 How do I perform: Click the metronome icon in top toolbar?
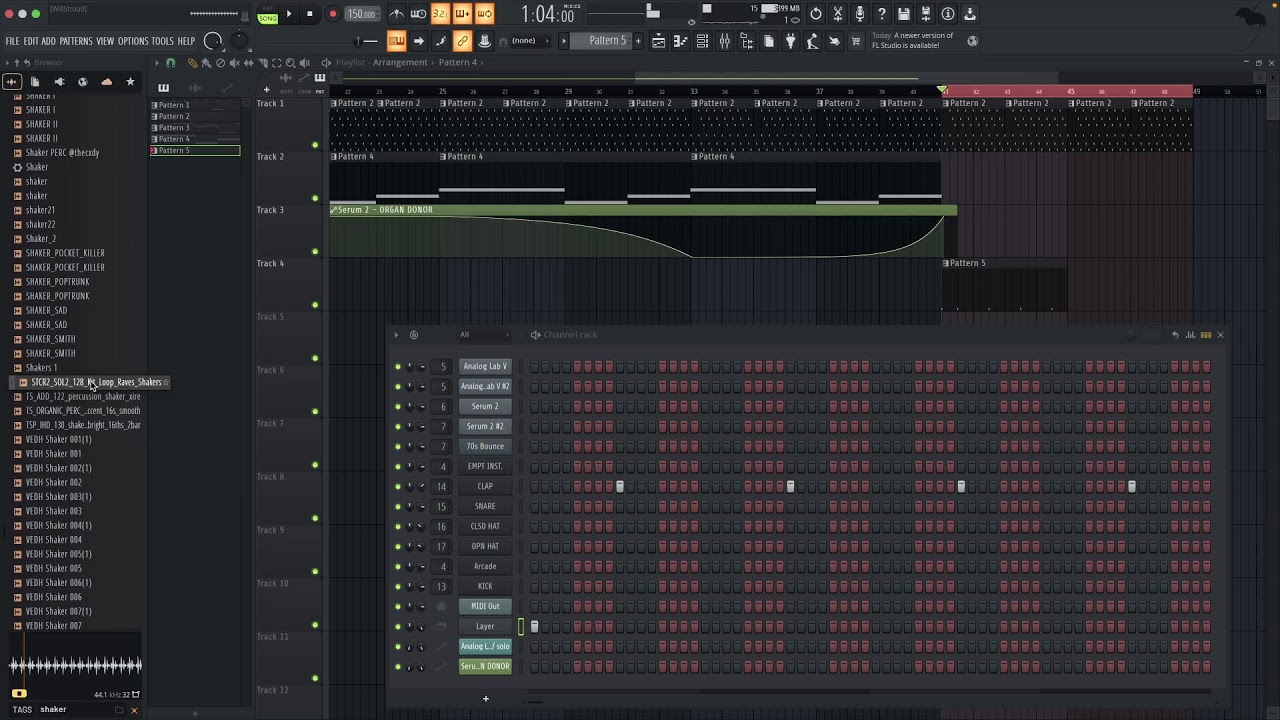tap(397, 14)
